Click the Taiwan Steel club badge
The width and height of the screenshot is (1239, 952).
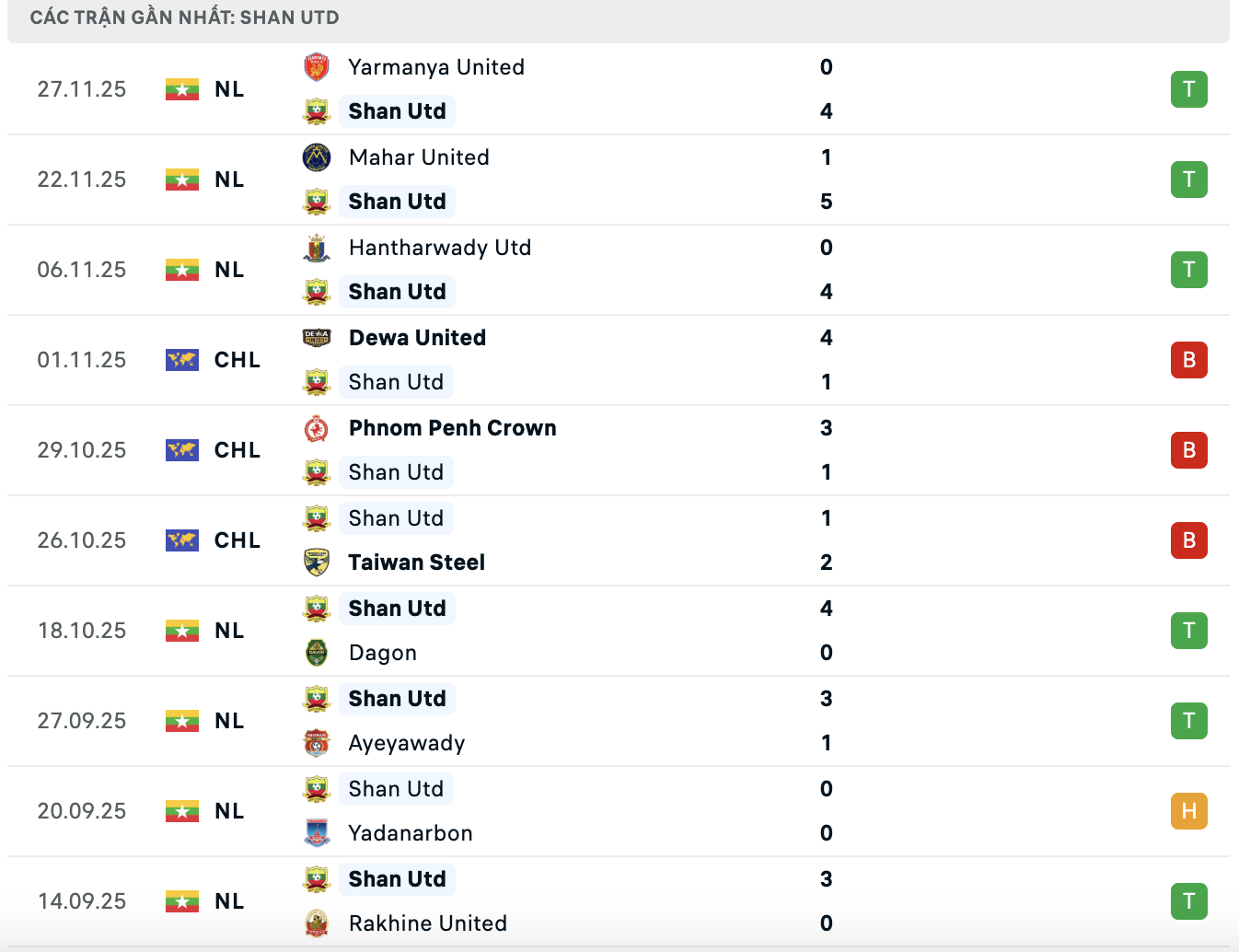(317, 563)
